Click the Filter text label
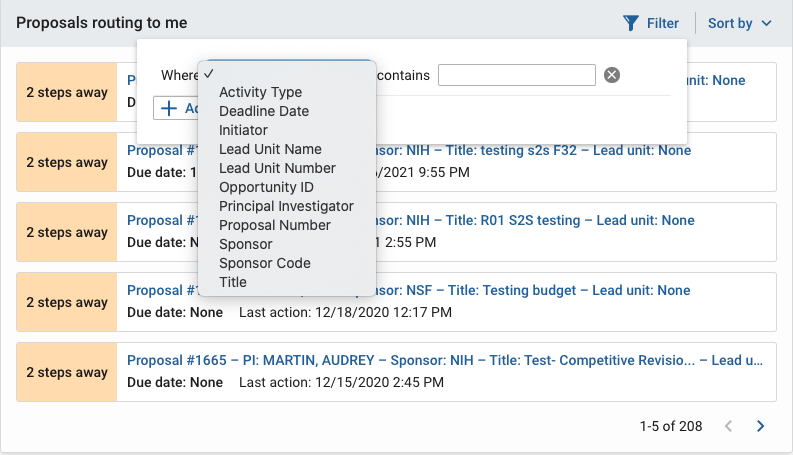Viewport: 793px width, 455px height. coord(663,23)
